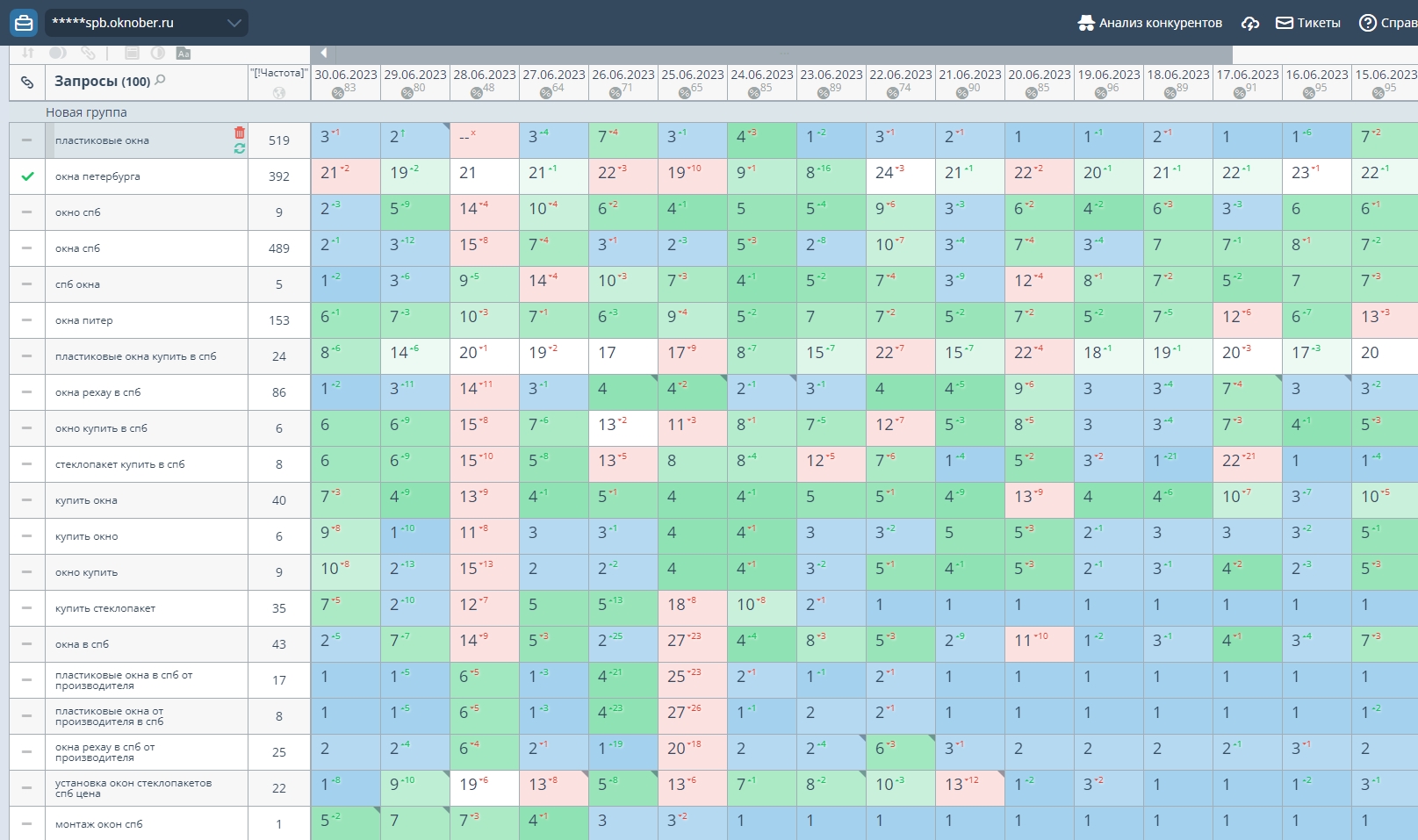
Task: Click the chain link icon in table header
Action: [27, 82]
